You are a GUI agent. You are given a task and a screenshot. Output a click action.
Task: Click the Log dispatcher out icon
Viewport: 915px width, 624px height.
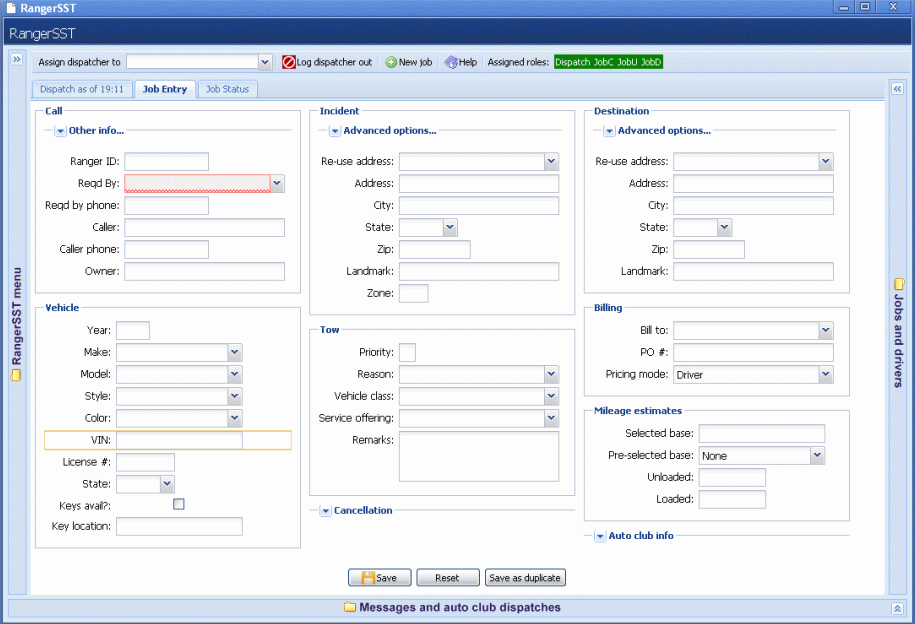[289, 62]
